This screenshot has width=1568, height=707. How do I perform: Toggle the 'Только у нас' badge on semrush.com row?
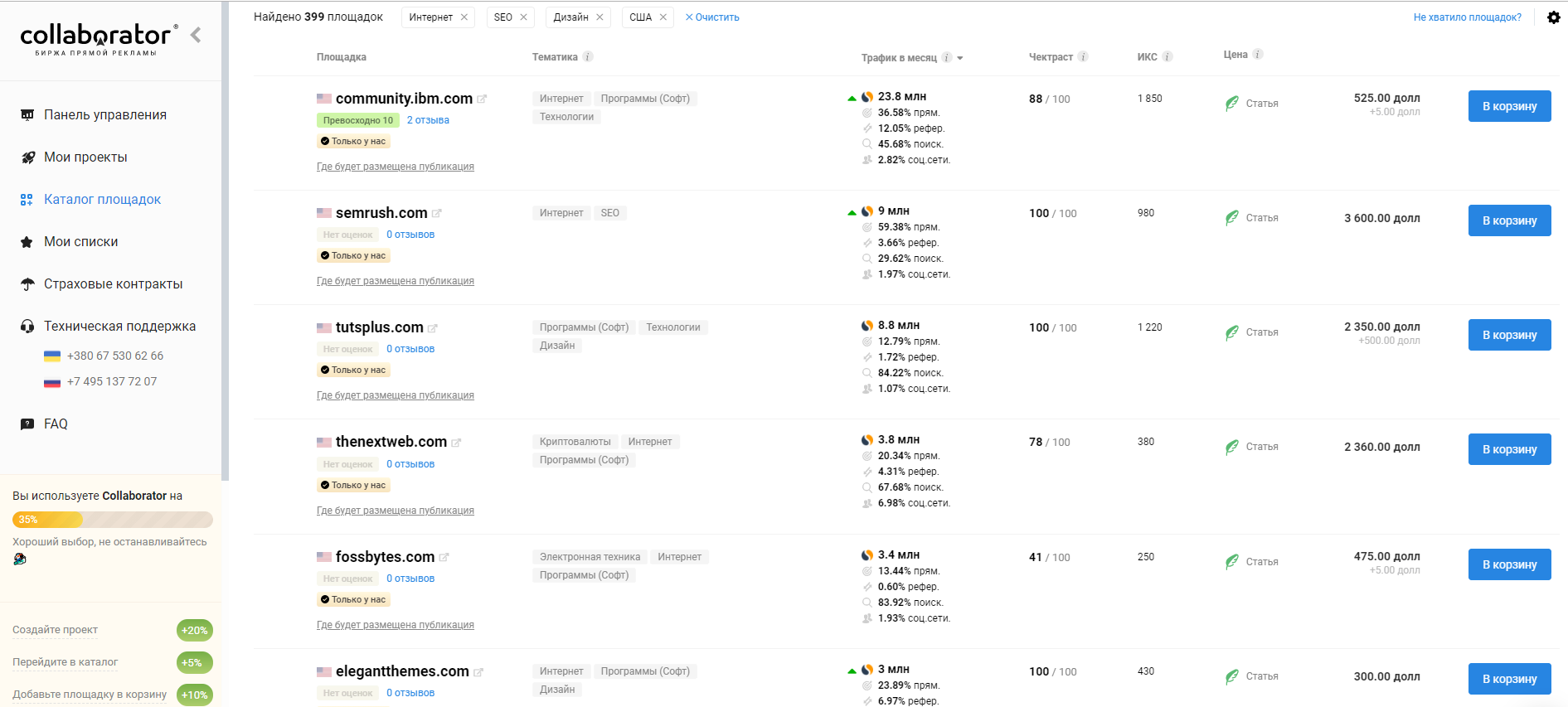point(353,255)
